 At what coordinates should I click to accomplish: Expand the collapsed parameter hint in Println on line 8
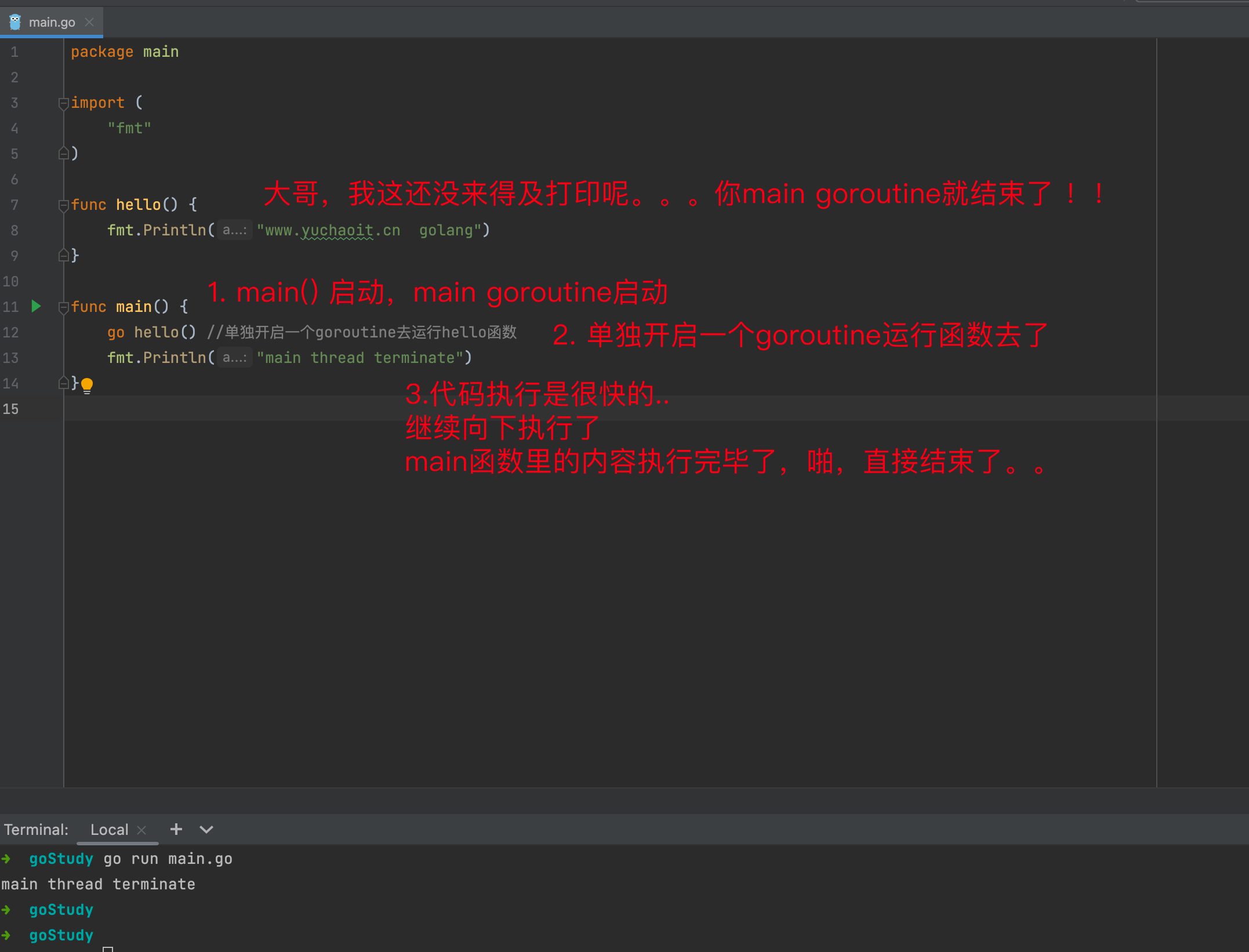pos(234,230)
